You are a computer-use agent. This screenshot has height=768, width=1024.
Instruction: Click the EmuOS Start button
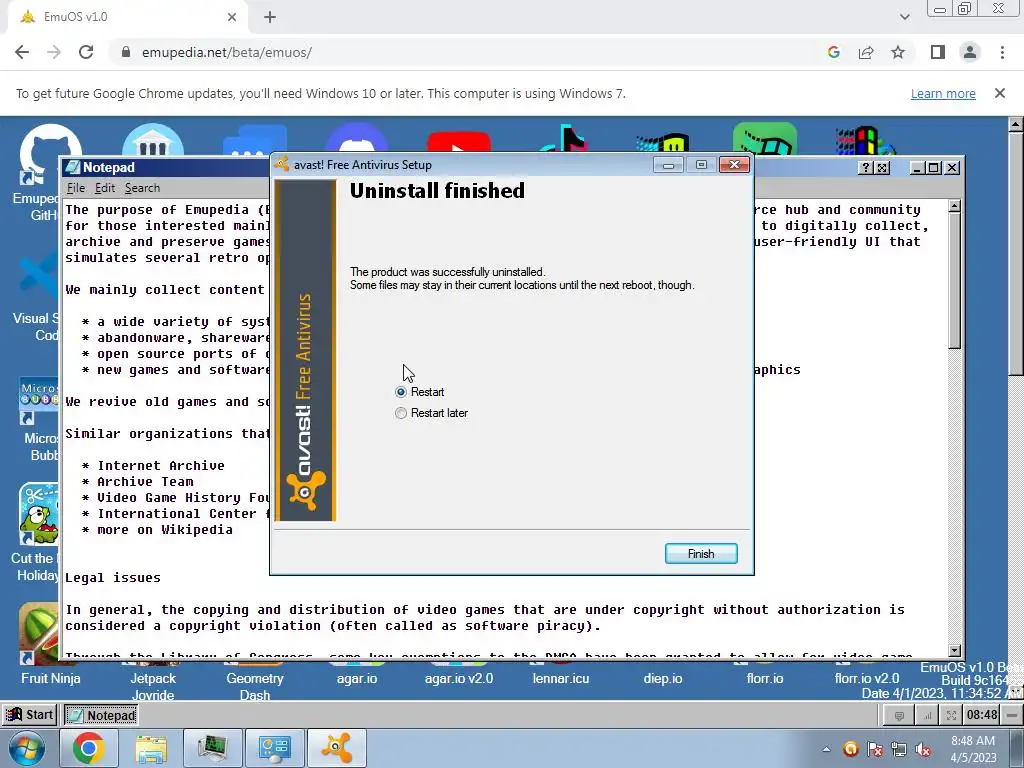(x=29, y=715)
